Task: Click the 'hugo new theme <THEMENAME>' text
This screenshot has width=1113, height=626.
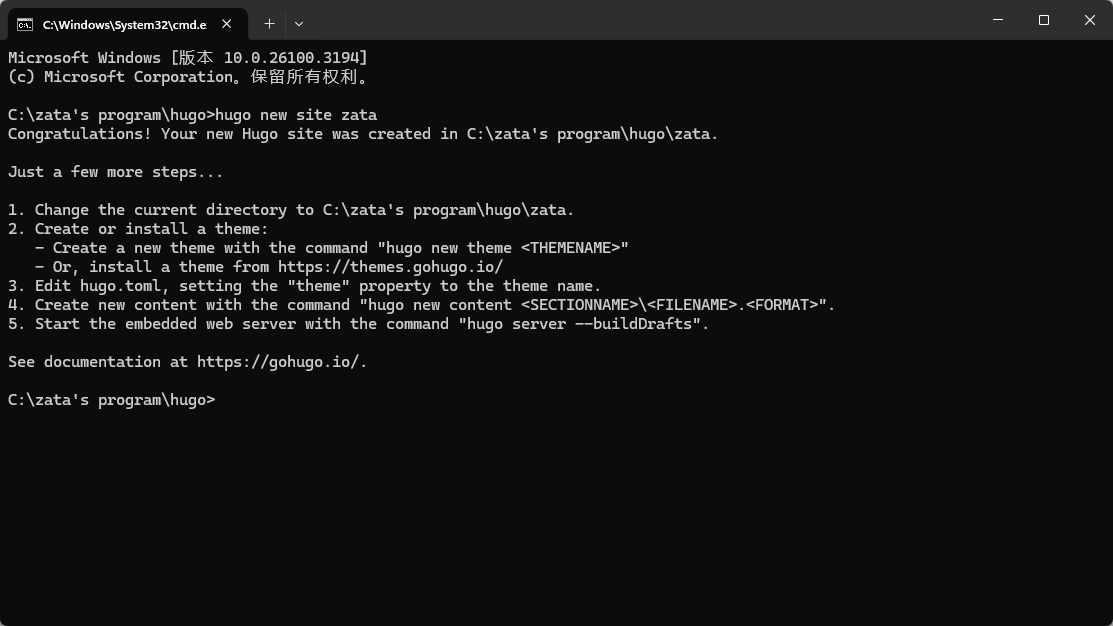Action: [503, 248]
